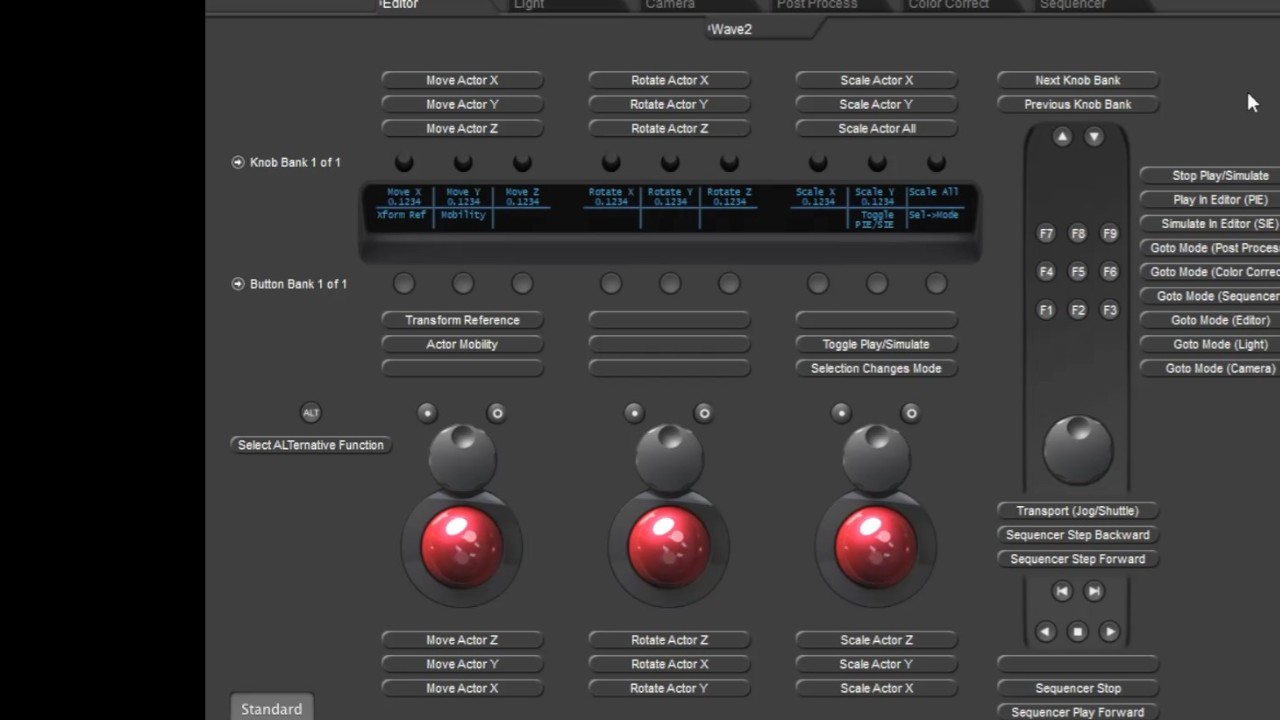
Task: Click the skip-to-start transport icon
Action: 1062,592
